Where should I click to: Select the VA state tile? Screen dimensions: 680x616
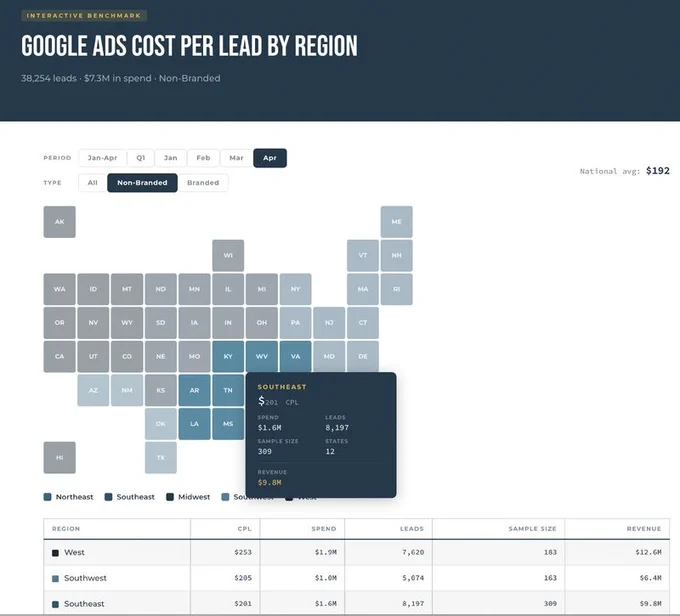(x=295, y=357)
